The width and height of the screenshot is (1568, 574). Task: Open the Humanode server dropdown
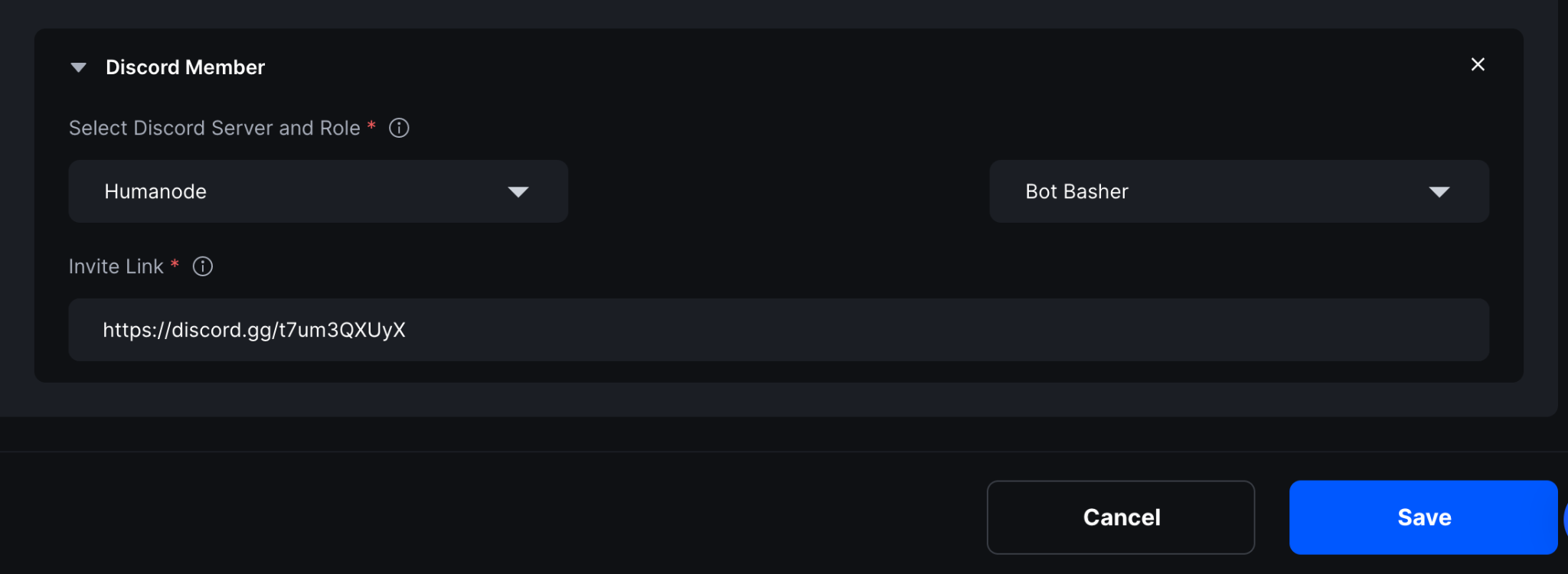click(318, 191)
